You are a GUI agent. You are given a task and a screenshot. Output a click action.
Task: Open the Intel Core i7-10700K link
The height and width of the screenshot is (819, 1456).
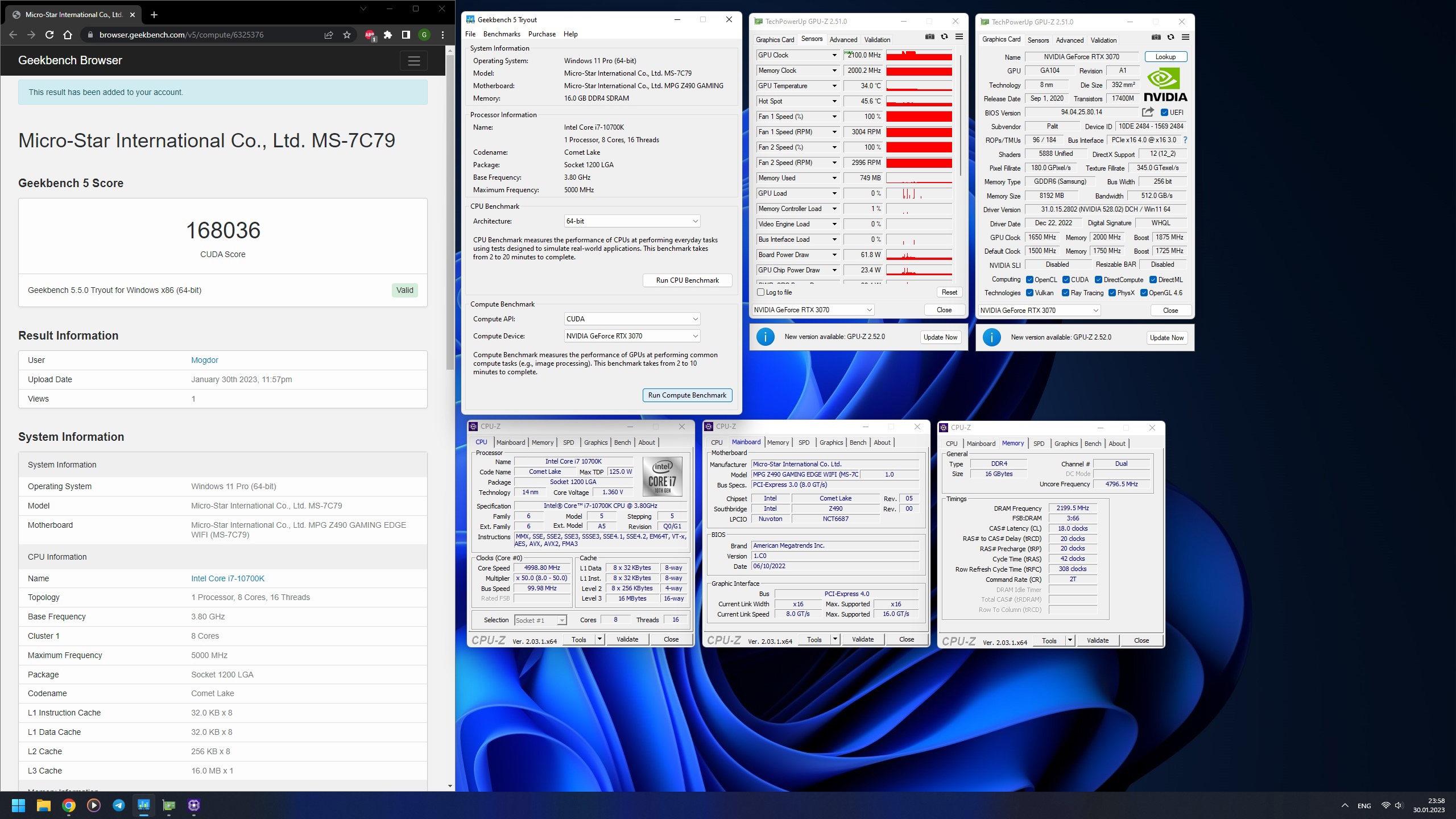pos(227,578)
